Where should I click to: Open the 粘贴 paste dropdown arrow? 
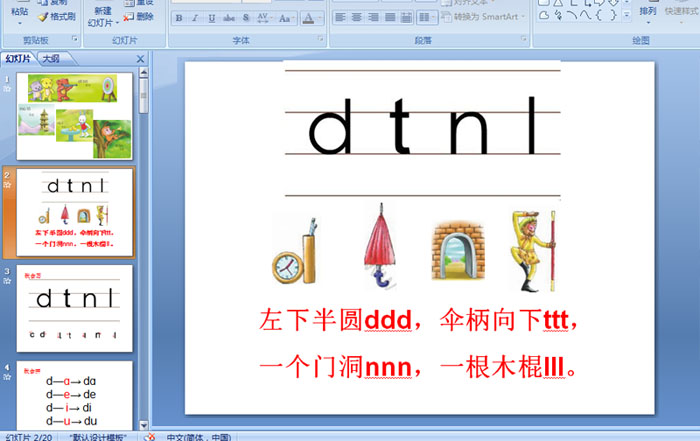pos(19,23)
